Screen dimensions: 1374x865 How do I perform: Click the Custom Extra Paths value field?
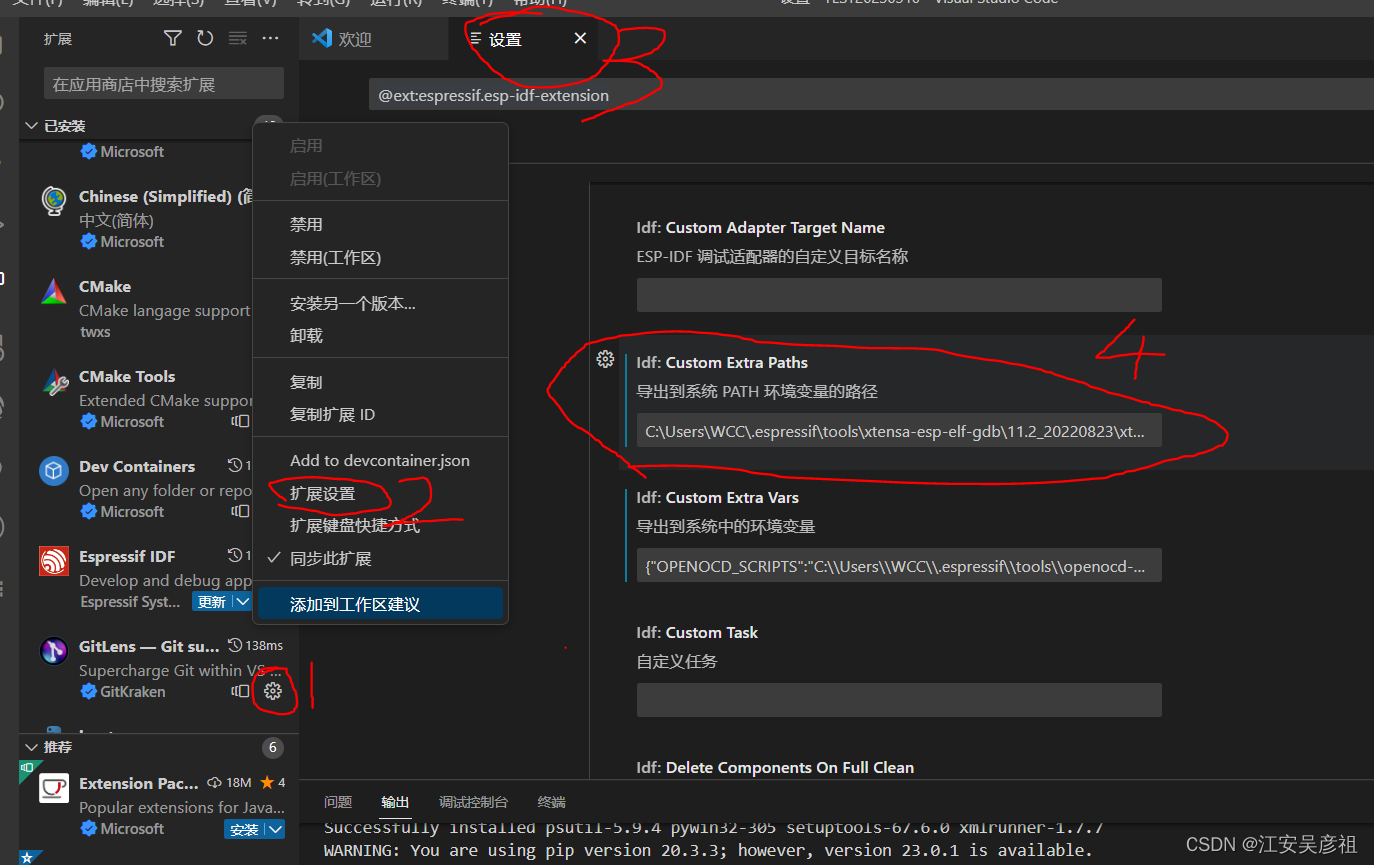pyautogui.click(x=899, y=431)
